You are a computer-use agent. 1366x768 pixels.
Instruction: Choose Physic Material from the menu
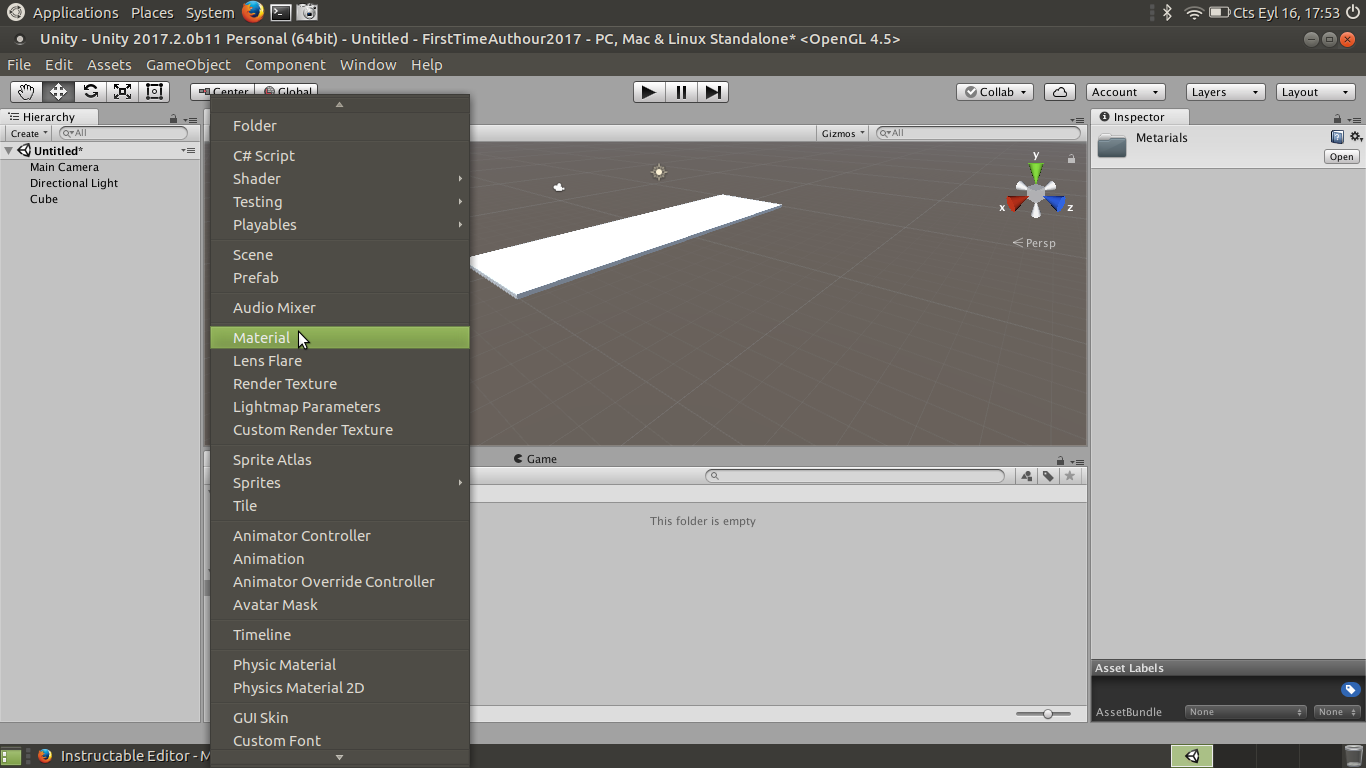[x=340, y=665]
